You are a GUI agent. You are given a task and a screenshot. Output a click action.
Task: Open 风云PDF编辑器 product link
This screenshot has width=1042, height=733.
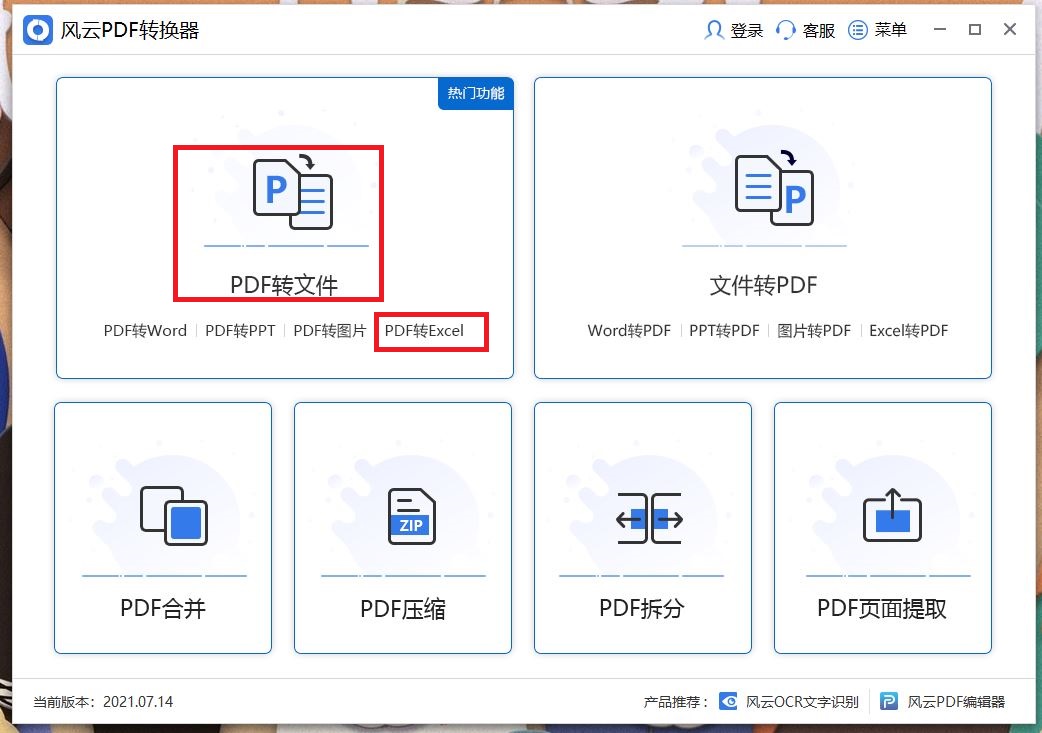click(x=956, y=702)
